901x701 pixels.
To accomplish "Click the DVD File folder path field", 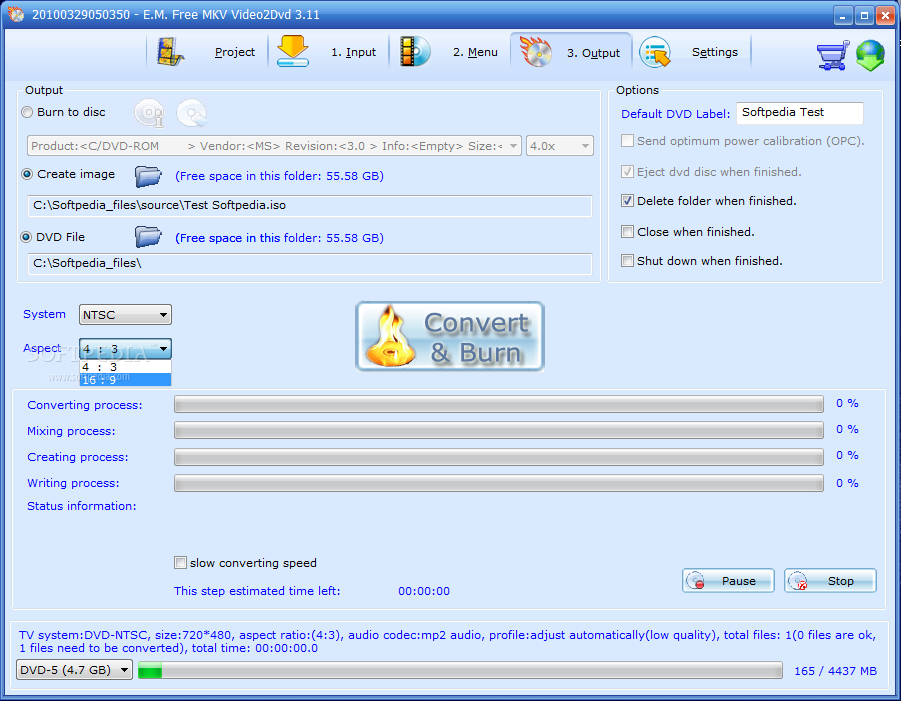I will tap(310, 264).
